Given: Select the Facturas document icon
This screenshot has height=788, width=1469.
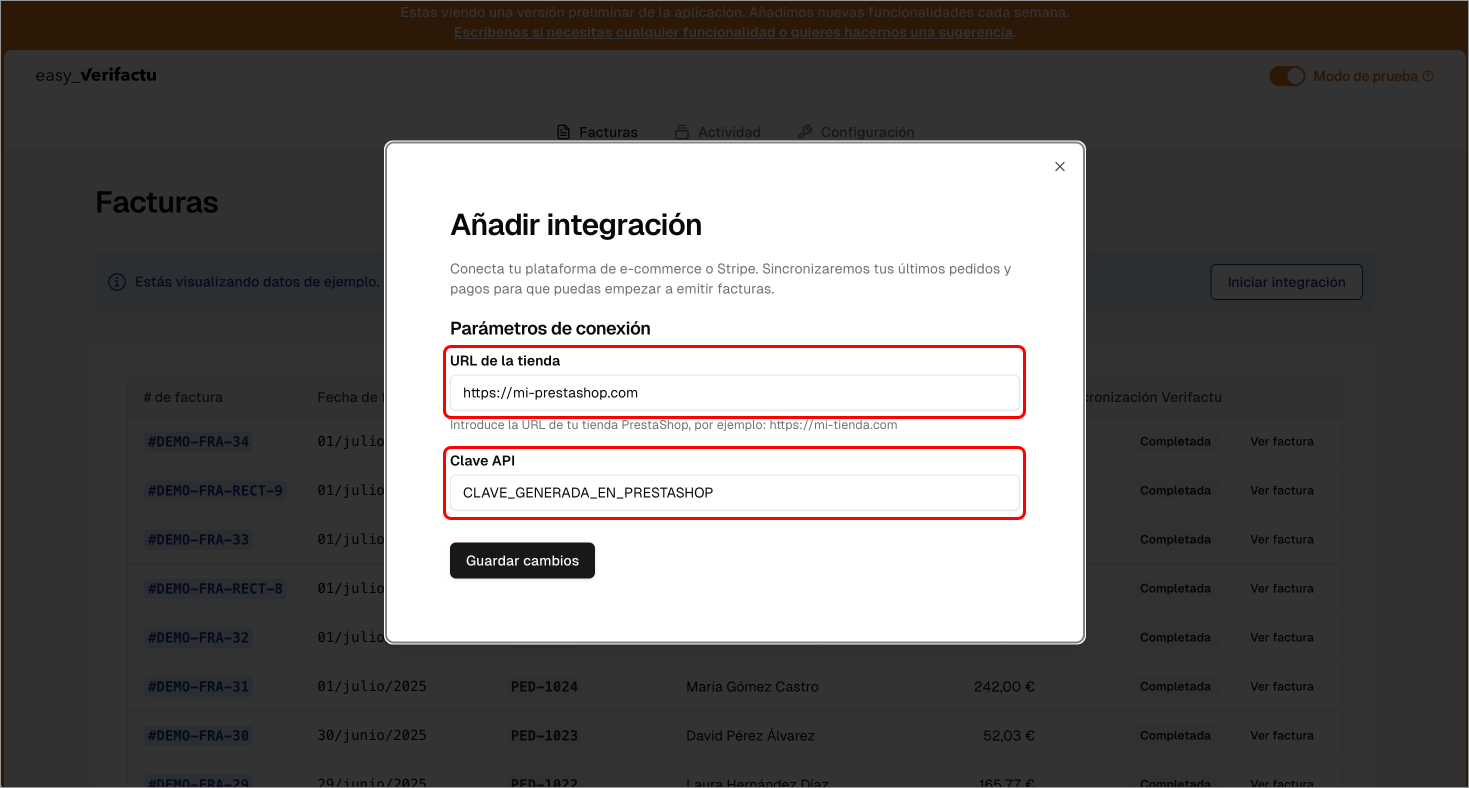Looking at the screenshot, I should (562, 131).
